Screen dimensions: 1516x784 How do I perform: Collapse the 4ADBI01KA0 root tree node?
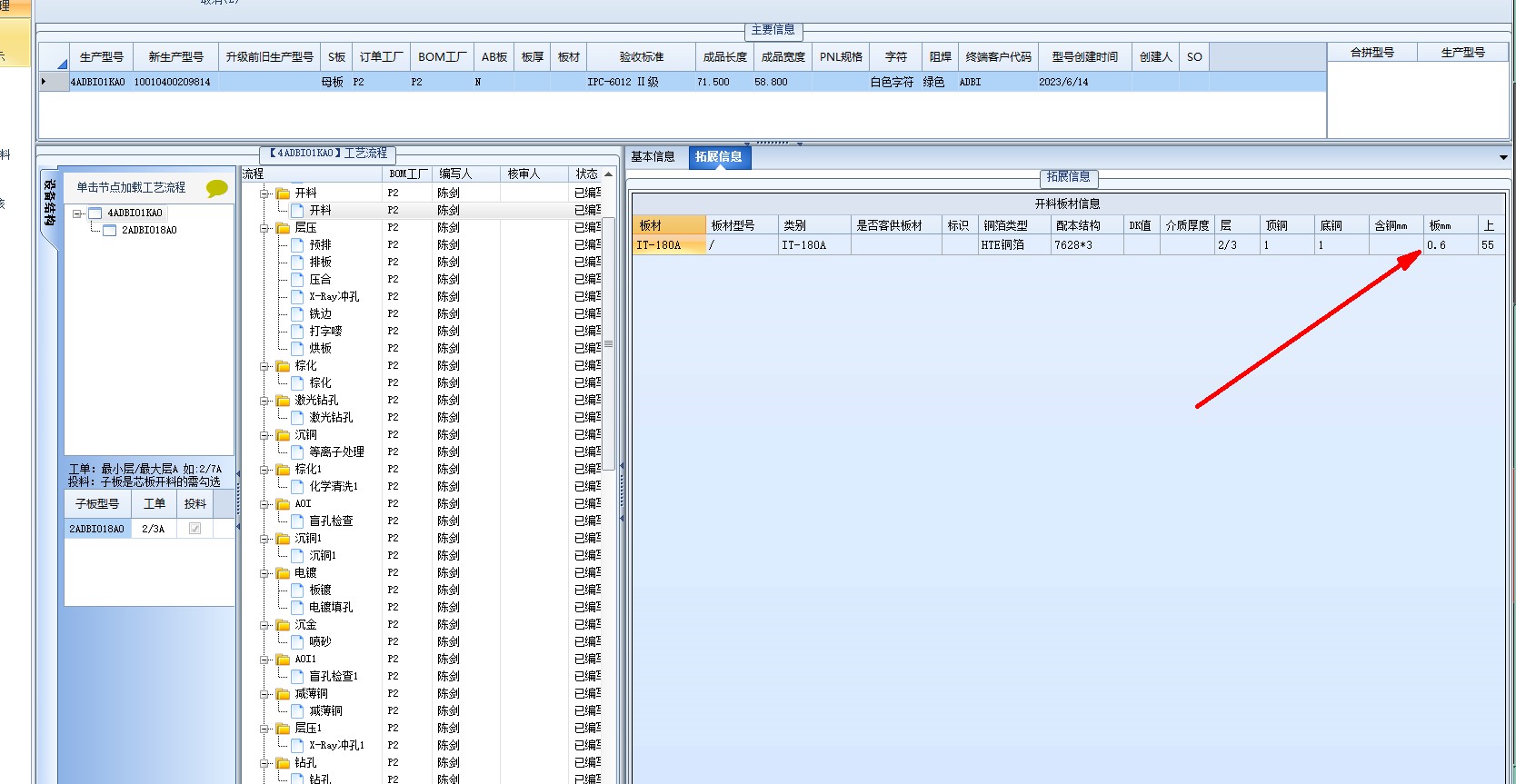[x=78, y=213]
